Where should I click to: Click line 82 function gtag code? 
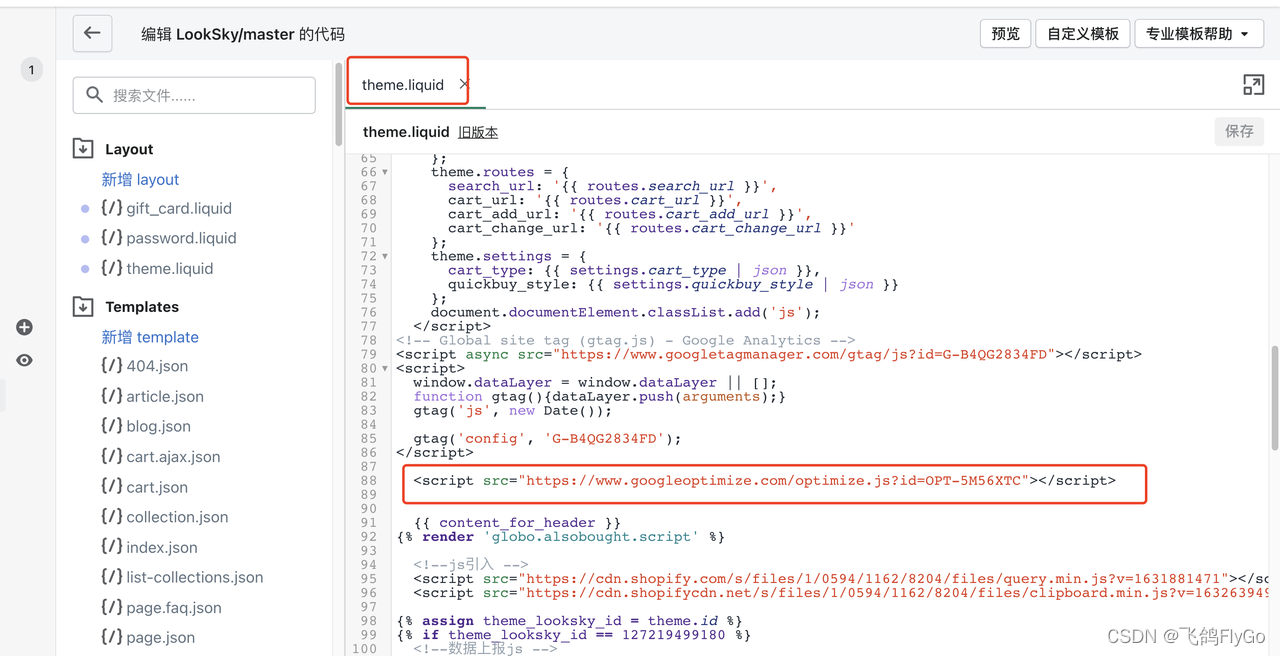600,397
